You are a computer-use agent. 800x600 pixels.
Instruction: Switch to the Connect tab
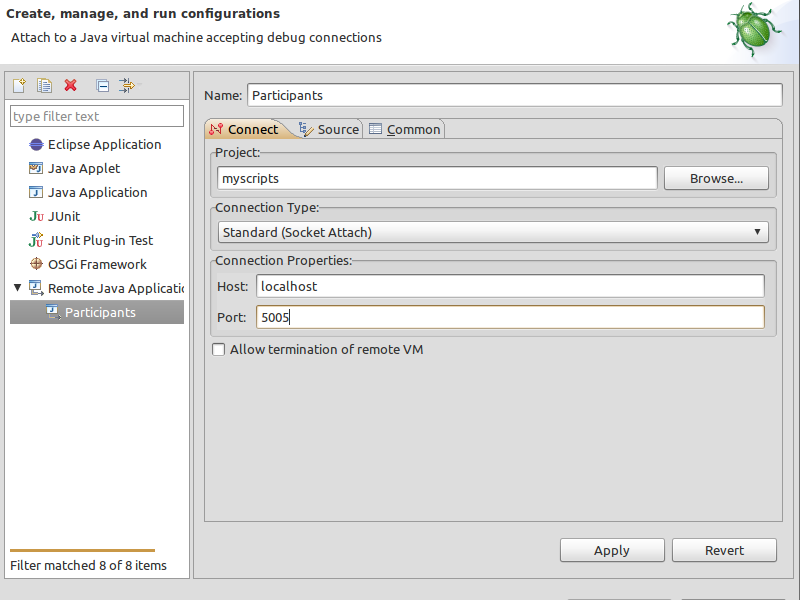[x=245, y=130]
